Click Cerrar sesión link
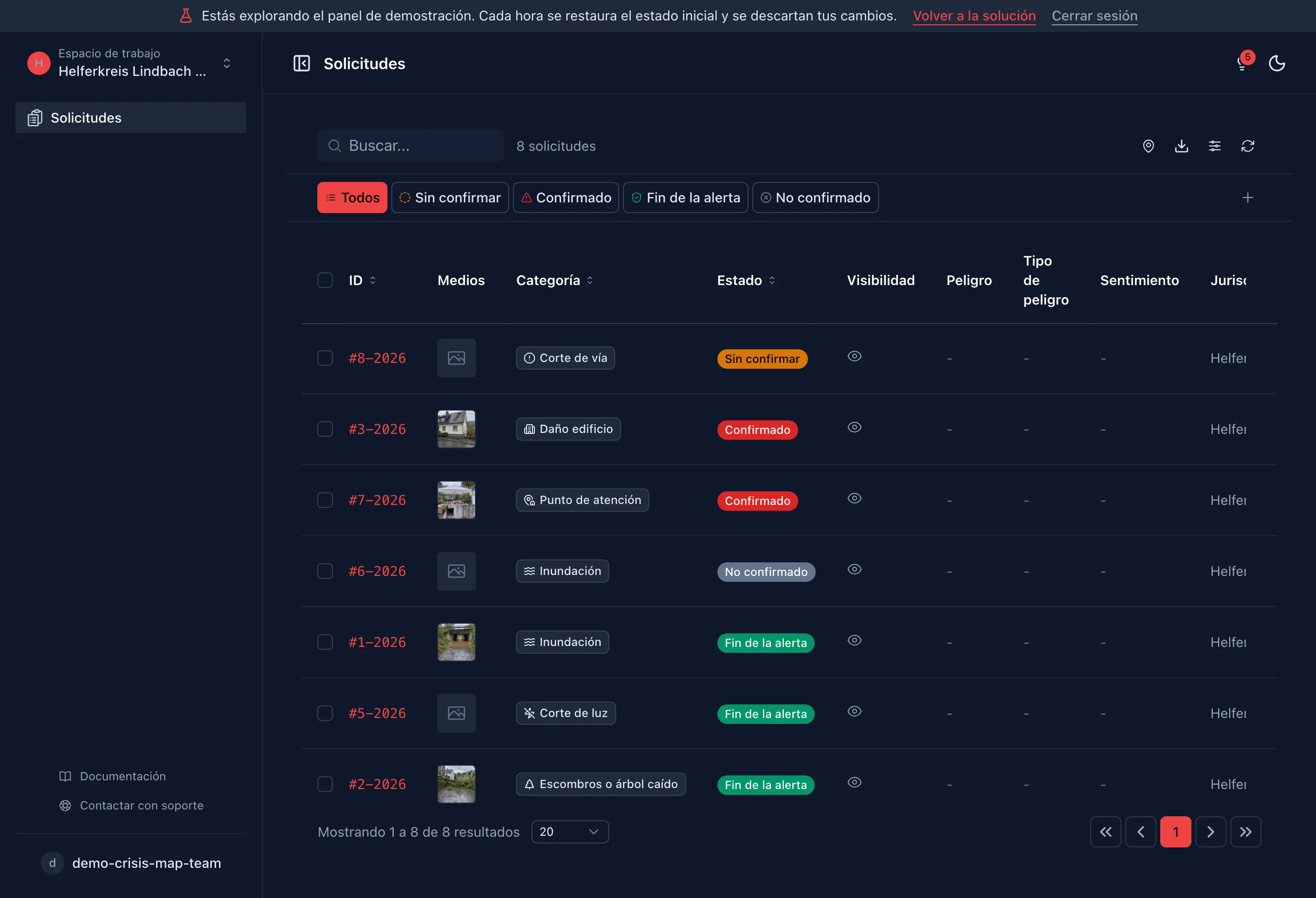1316x898 pixels. click(x=1095, y=16)
